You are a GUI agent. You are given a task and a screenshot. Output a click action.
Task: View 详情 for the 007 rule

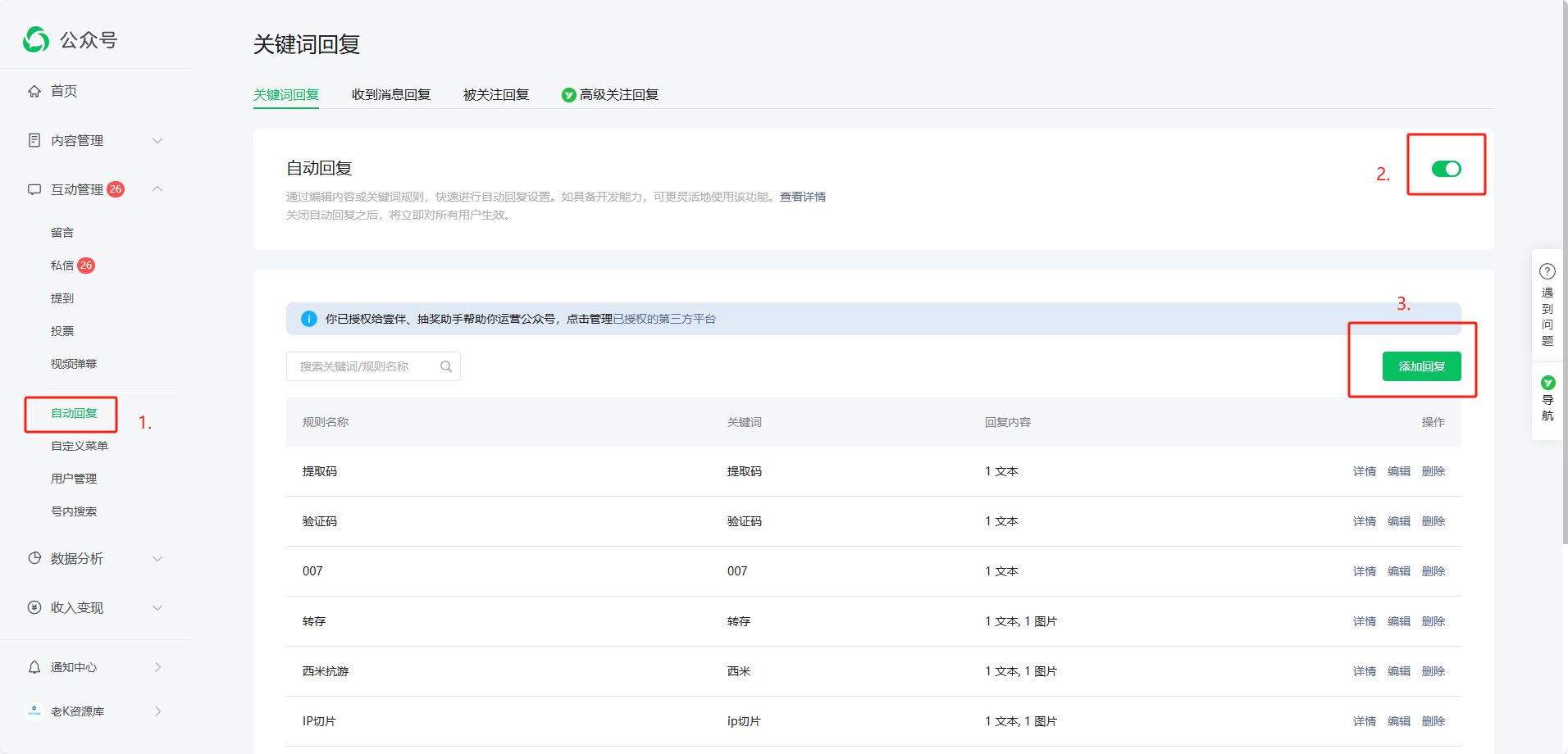(x=1365, y=571)
